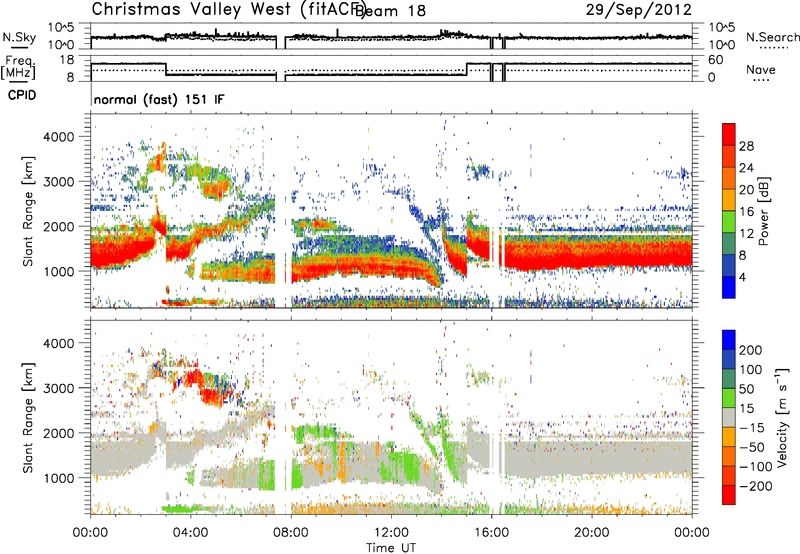
Task: Click the 'Power [dB]' colorbar label
Action: (763, 211)
